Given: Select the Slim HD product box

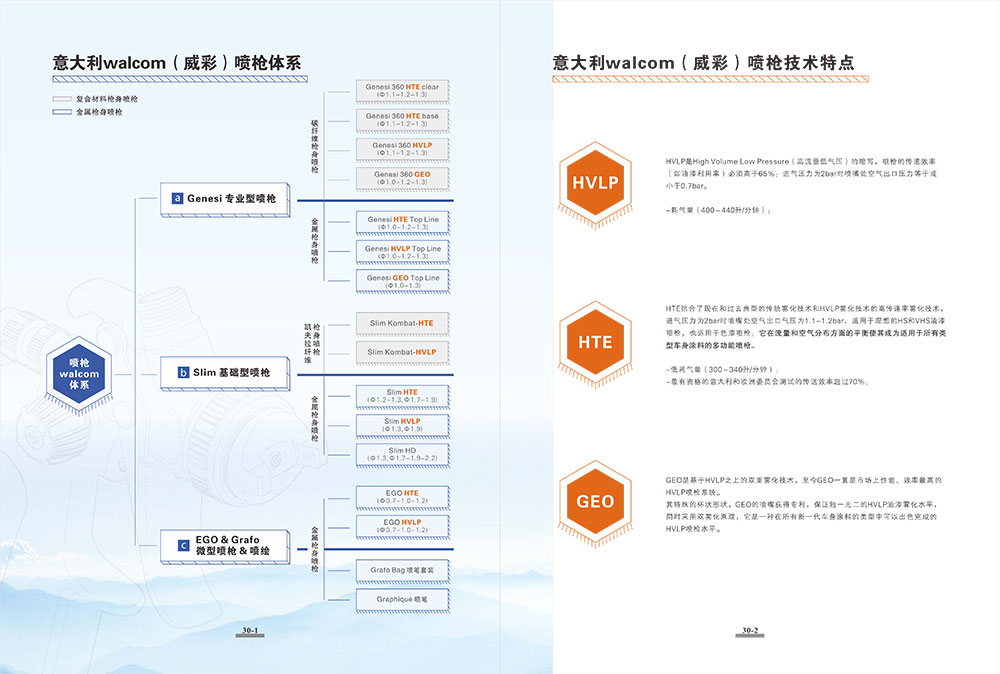Looking at the screenshot, I should pos(401,454).
